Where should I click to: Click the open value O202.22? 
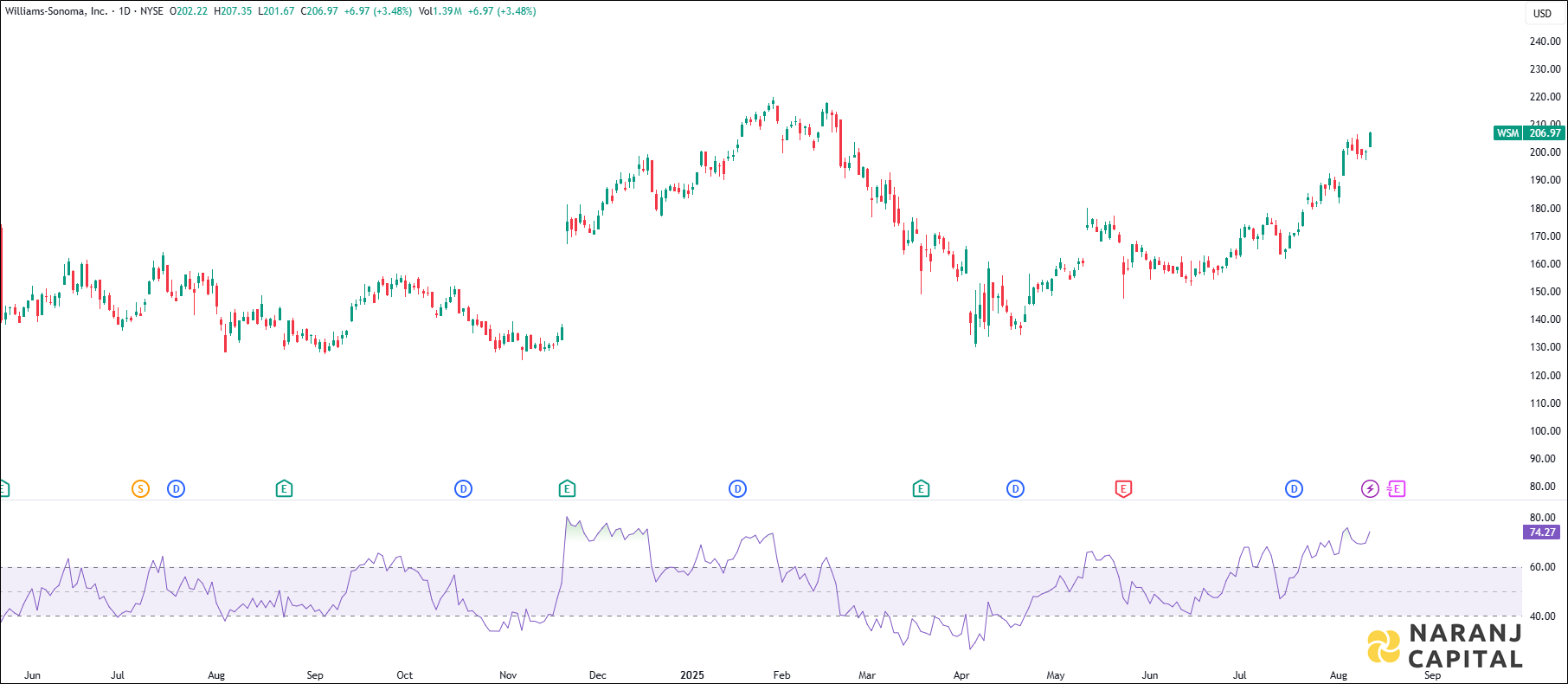tap(189, 11)
